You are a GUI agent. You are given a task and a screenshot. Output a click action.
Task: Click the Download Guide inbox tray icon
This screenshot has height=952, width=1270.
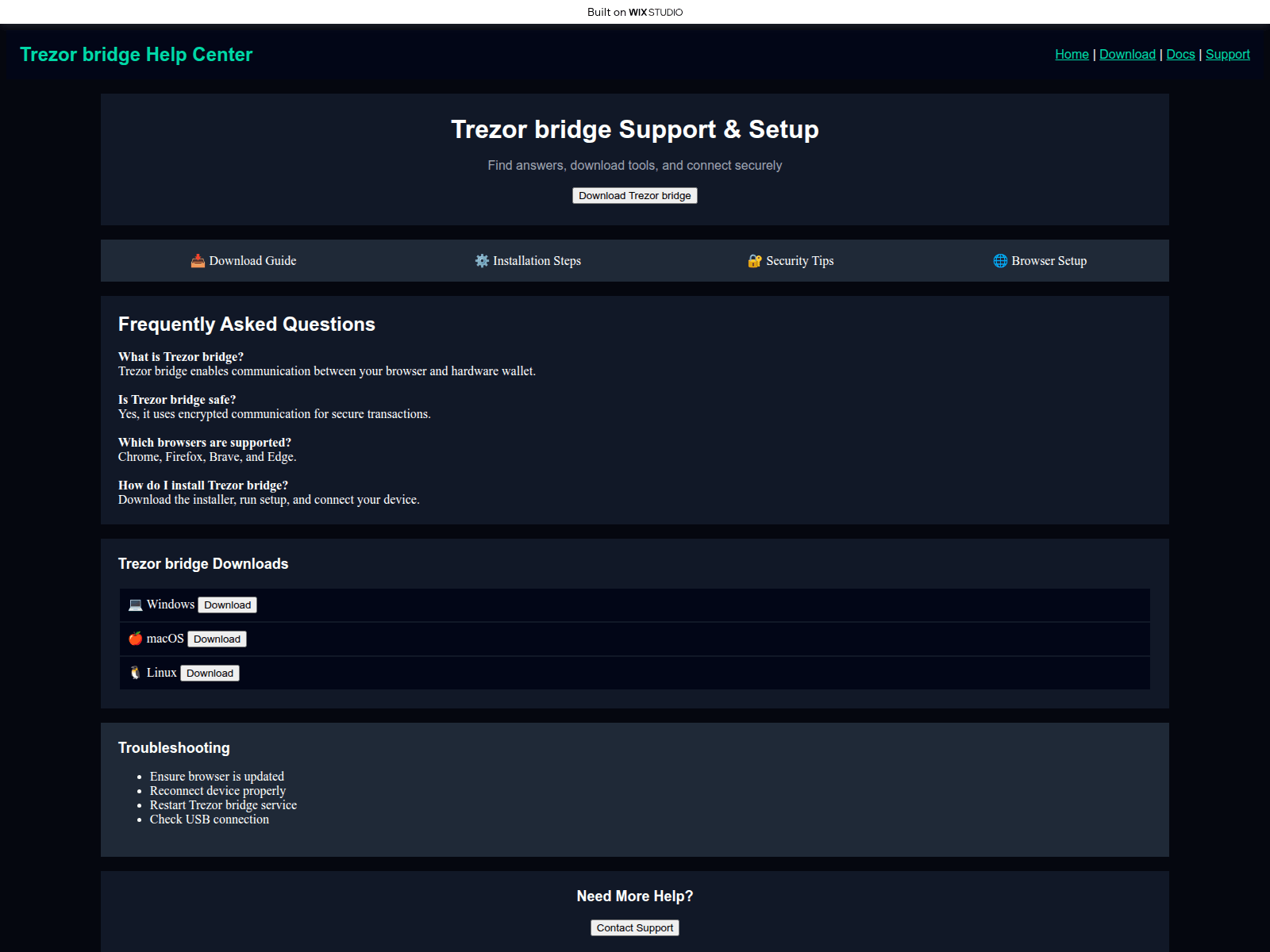point(198,261)
